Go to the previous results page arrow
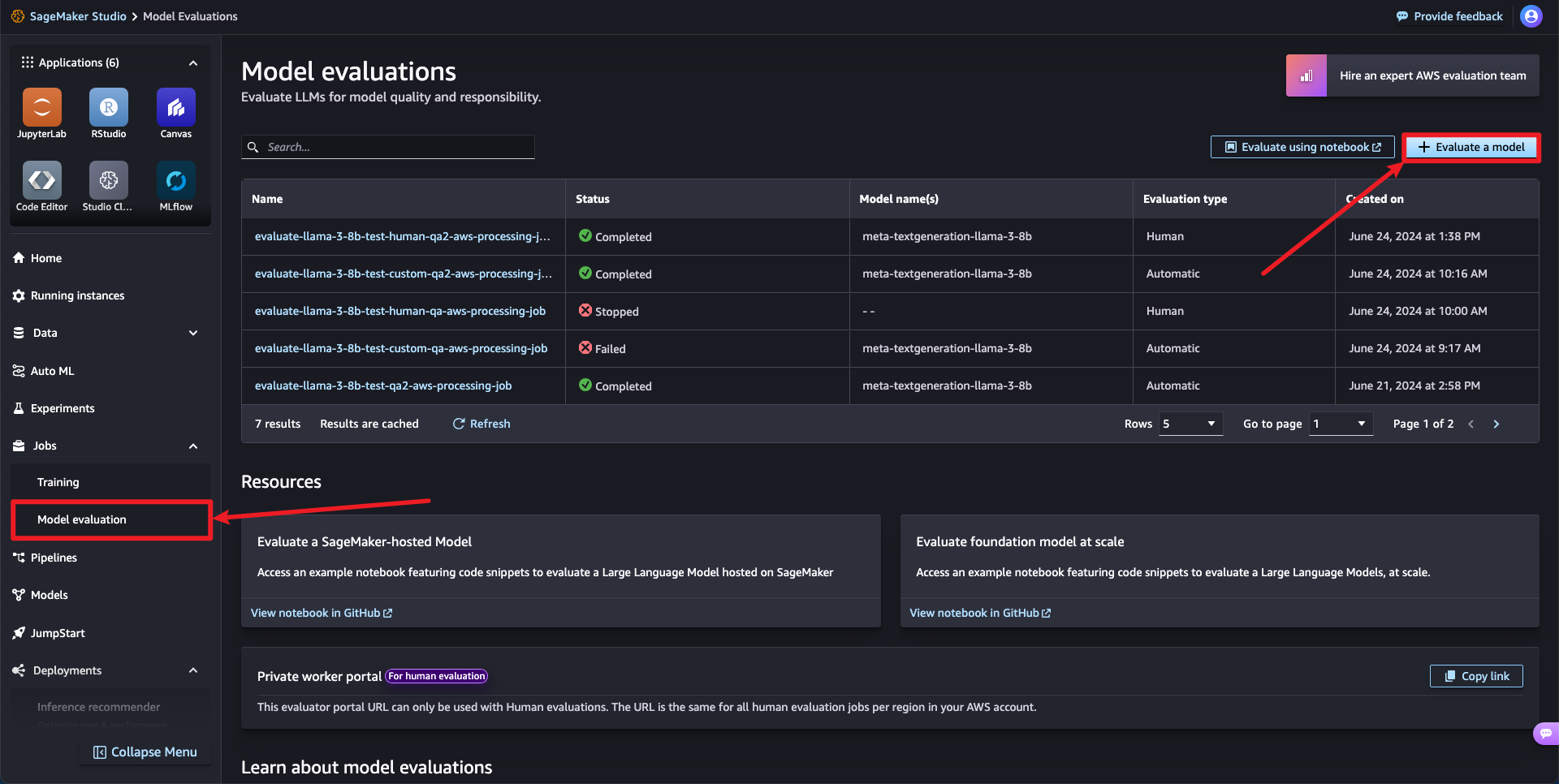The image size is (1559, 784). click(1470, 424)
